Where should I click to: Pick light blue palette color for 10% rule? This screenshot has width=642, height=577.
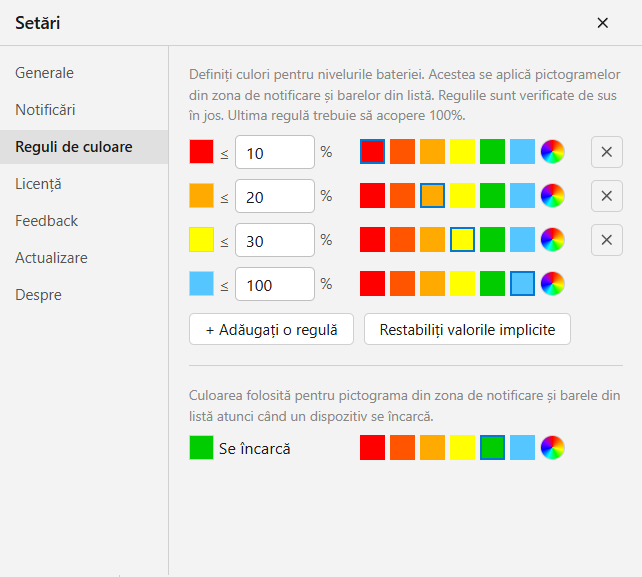[x=522, y=152]
